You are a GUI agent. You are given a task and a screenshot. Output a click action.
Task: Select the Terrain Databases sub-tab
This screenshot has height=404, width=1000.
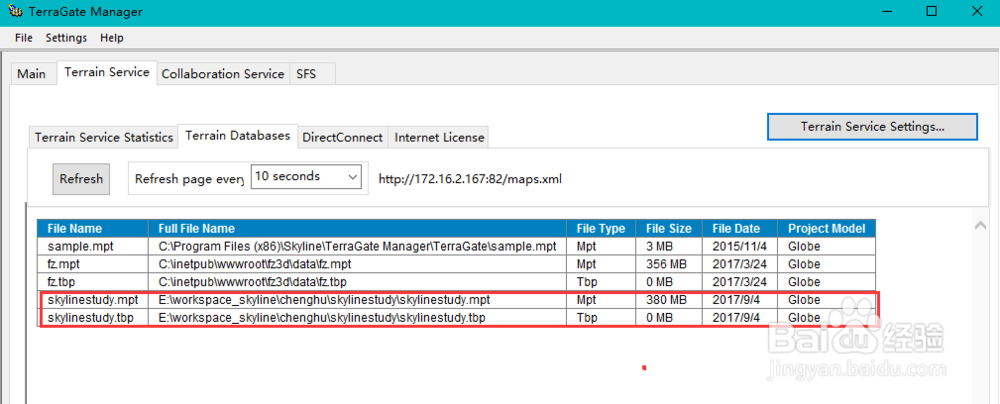tap(238, 135)
